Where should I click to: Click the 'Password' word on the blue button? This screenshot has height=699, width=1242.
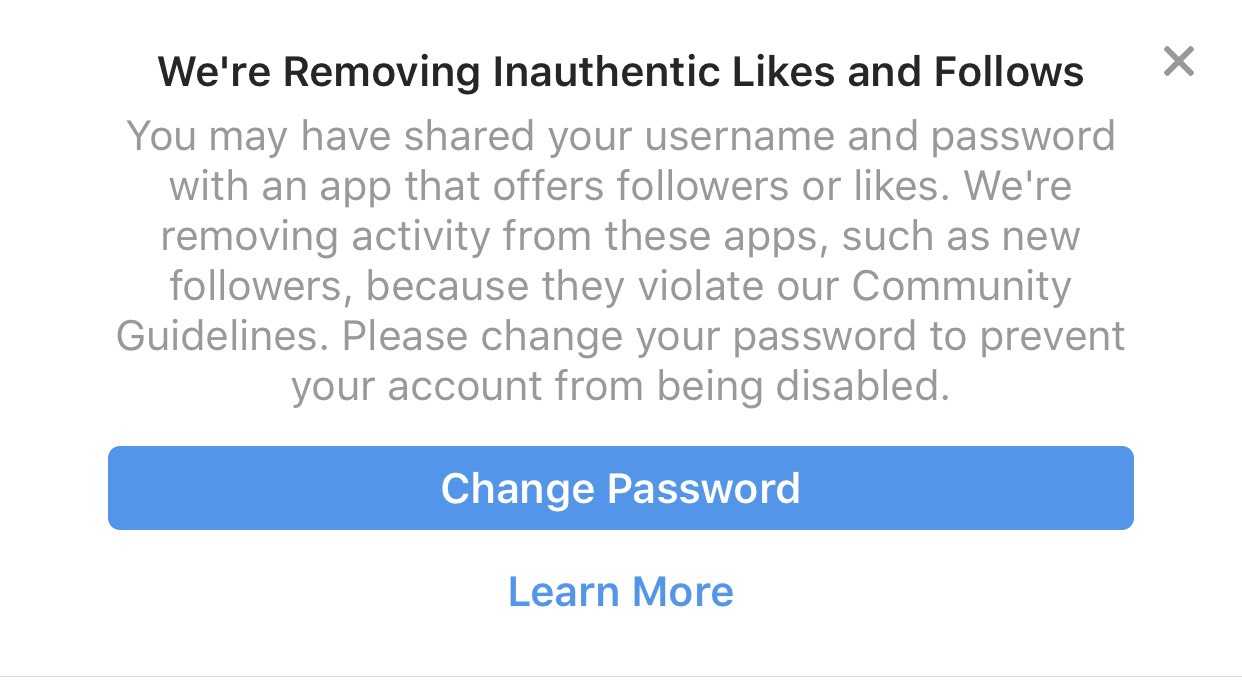[x=704, y=488]
